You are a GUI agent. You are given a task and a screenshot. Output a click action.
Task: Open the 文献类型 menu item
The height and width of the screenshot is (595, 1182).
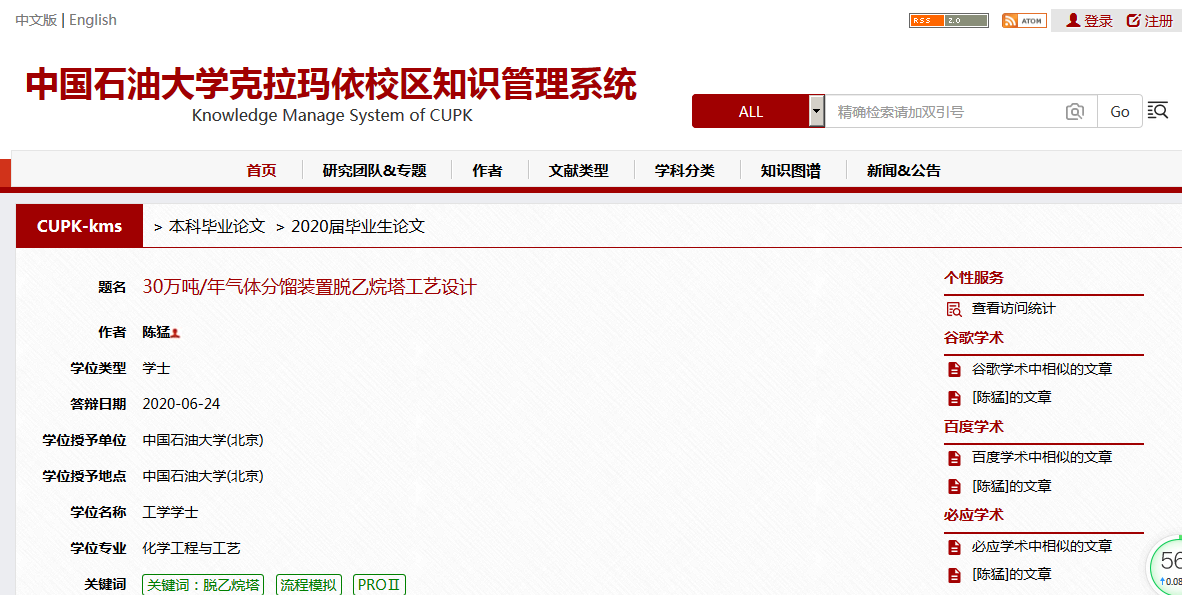click(x=578, y=171)
